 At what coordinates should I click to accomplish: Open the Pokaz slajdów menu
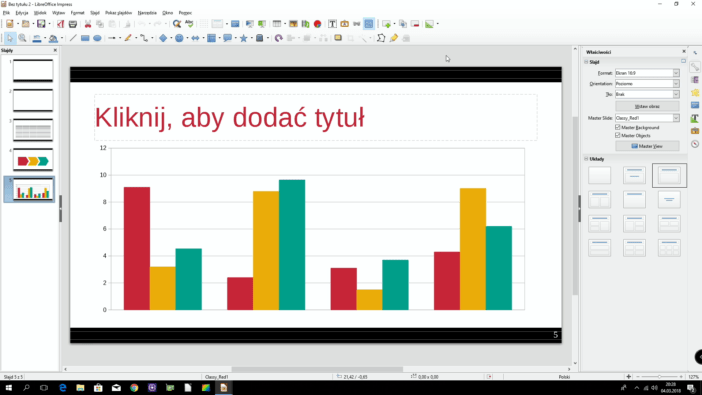pos(118,13)
